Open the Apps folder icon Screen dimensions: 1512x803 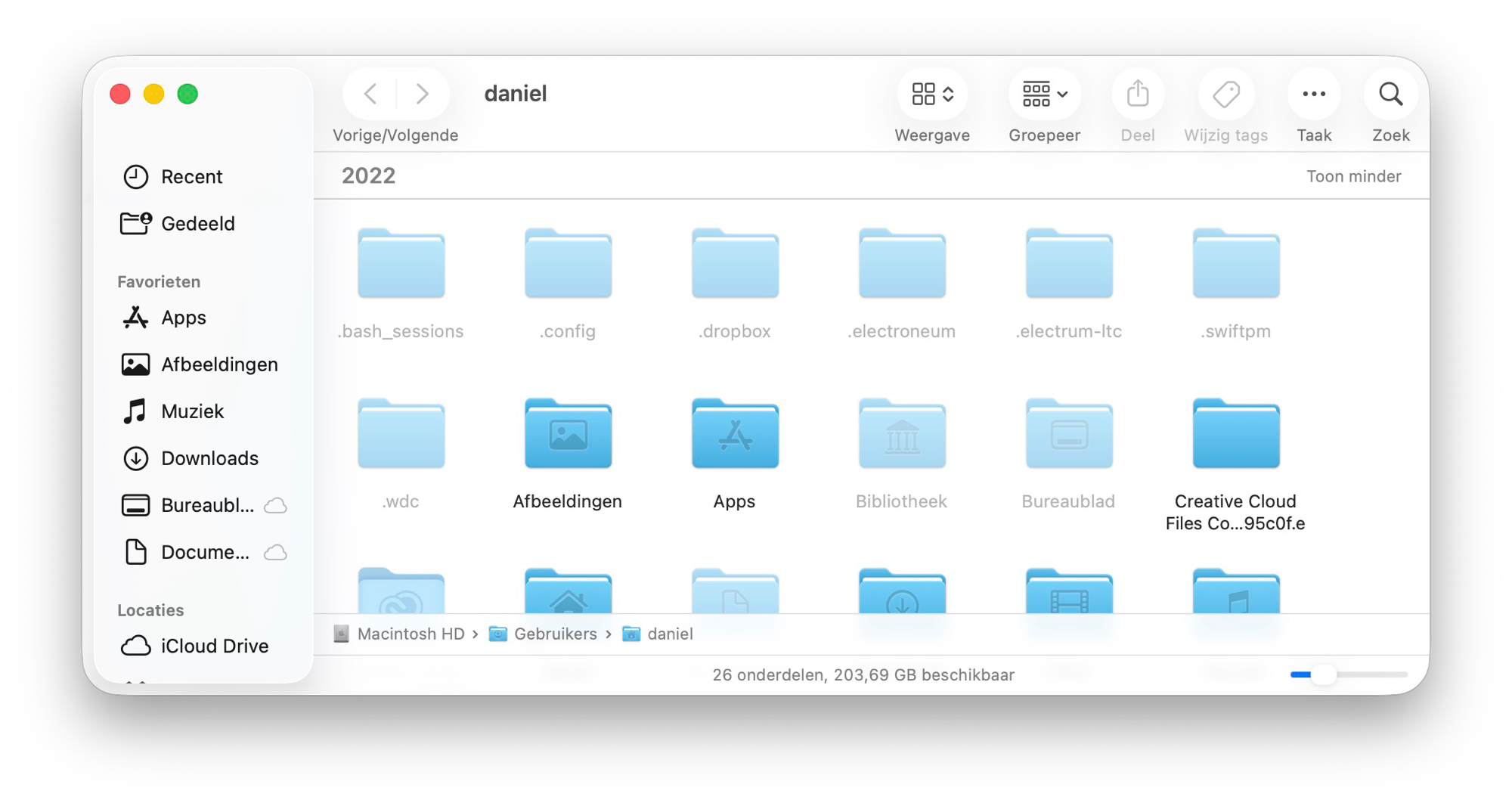735,434
